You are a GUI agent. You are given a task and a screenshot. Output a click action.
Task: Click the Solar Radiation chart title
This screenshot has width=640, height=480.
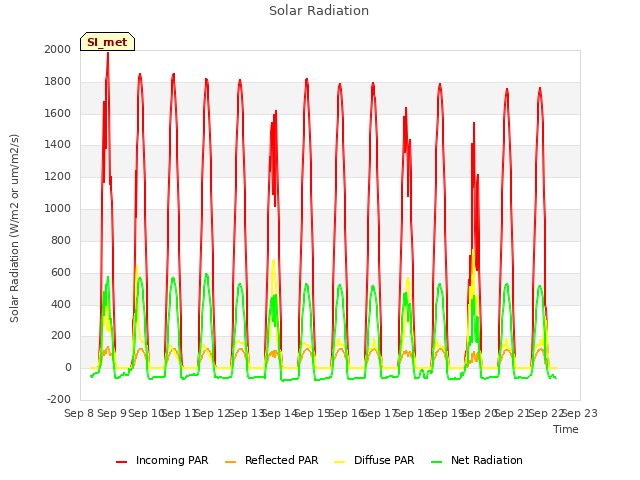[319, 11]
